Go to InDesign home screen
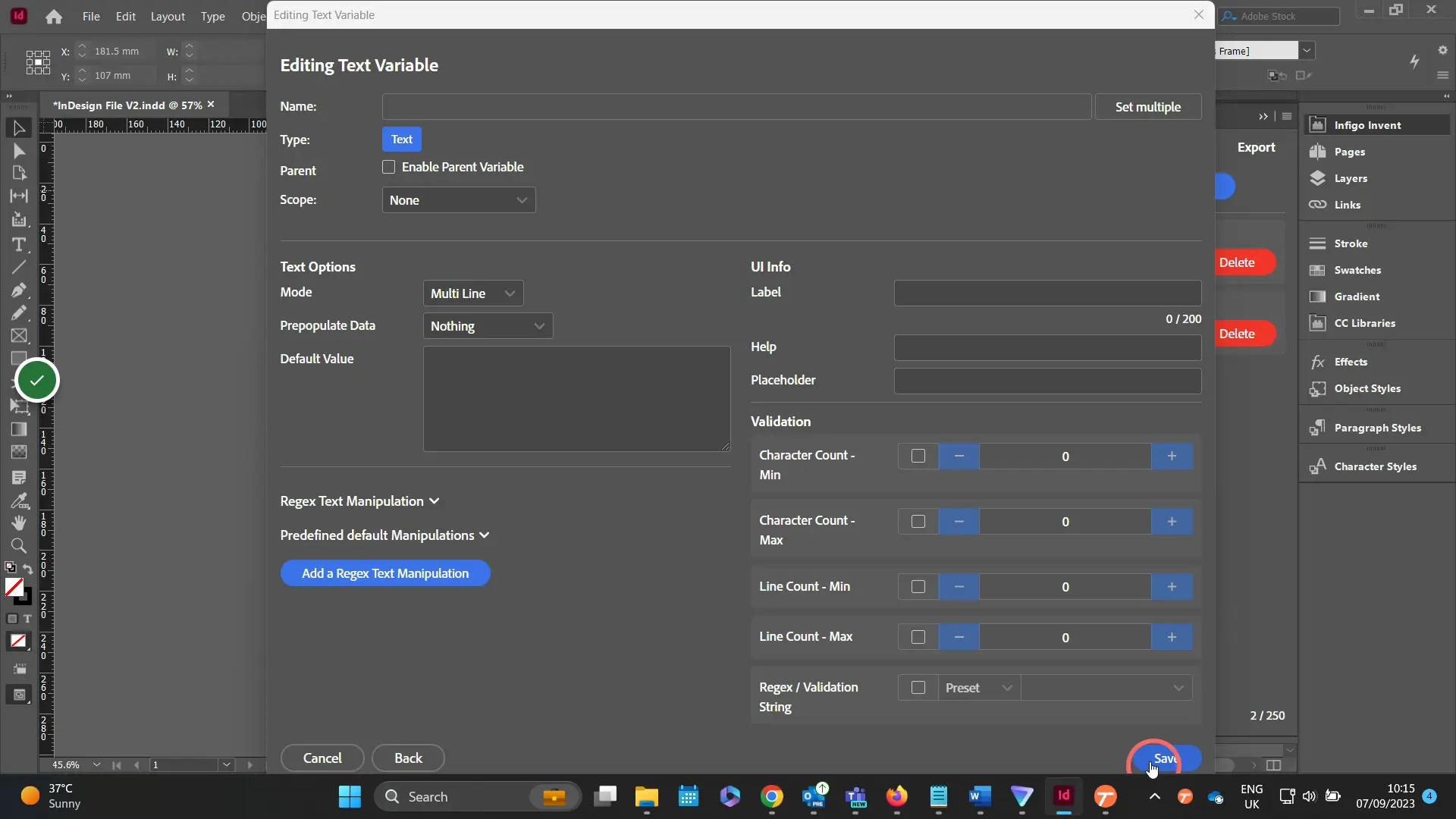1456x819 pixels. [54, 17]
